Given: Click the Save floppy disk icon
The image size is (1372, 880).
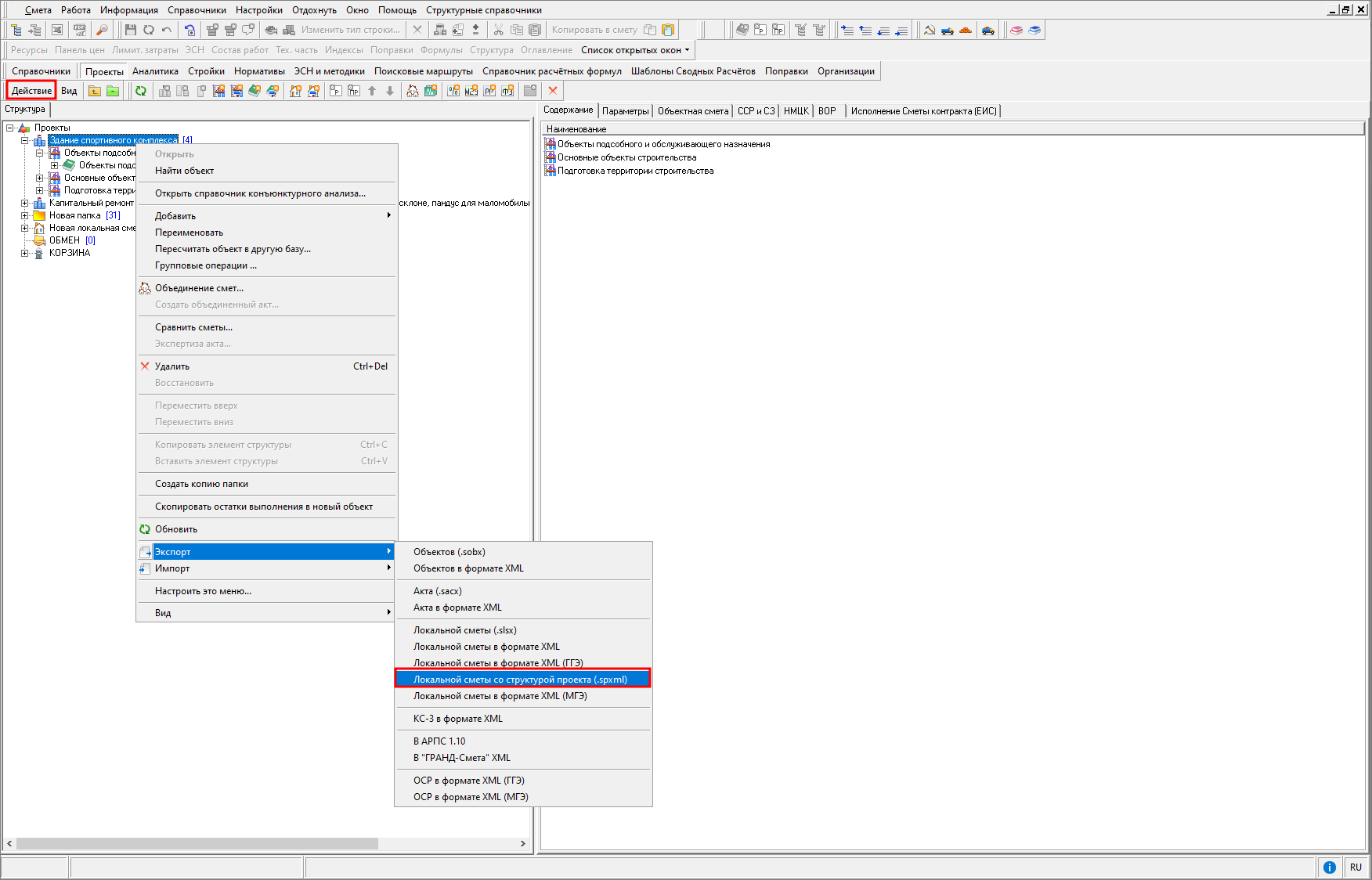Looking at the screenshot, I should [x=131, y=30].
